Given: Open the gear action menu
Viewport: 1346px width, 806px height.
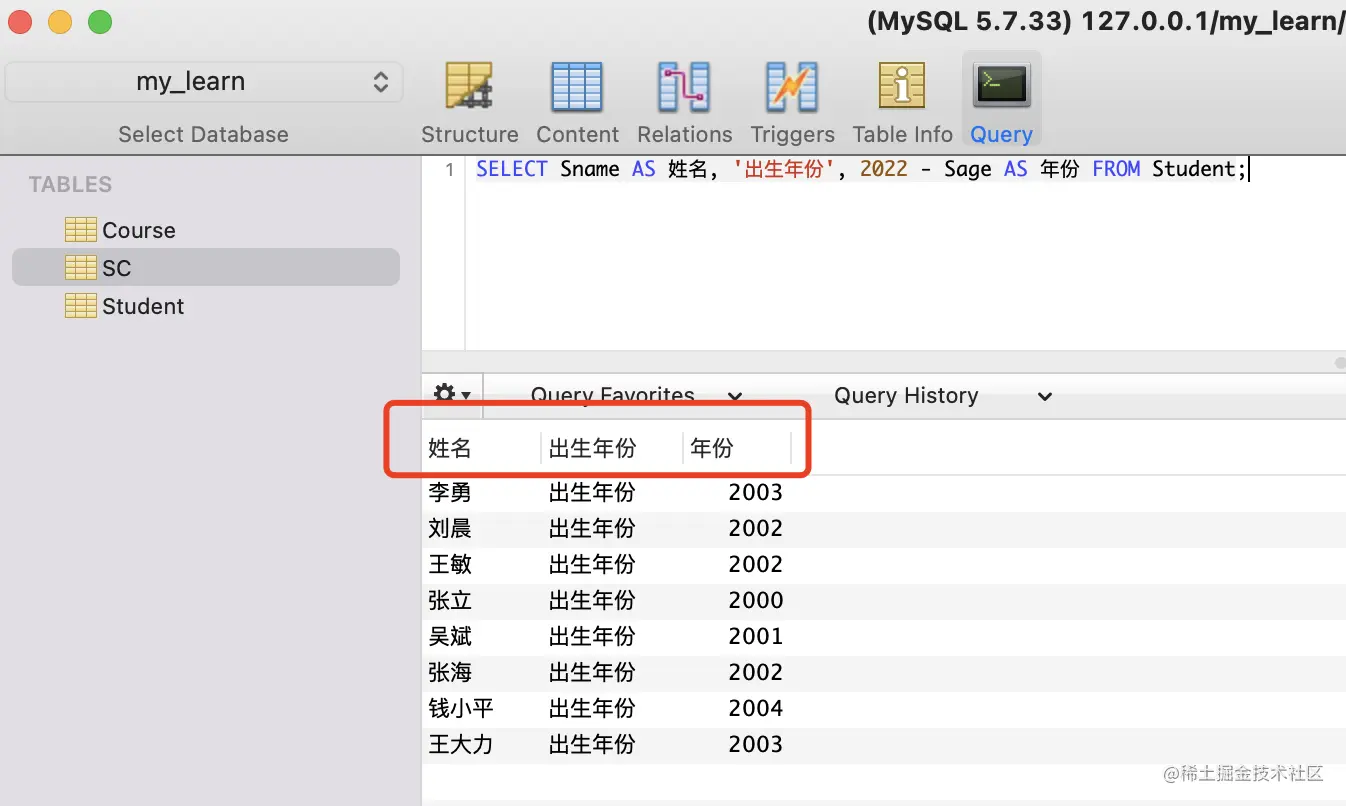Looking at the screenshot, I should pyautogui.click(x=452, y=395).
